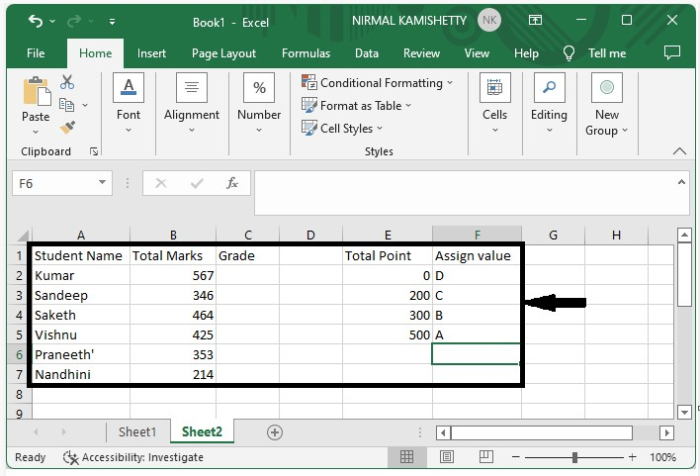Open the Cells group button
Image resolution: width=700 pixels, height=476 pixels.
(x=495, y=103)
